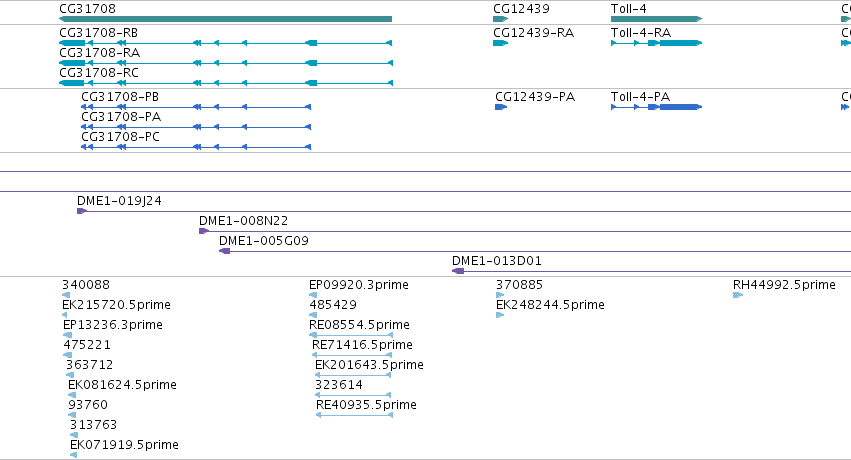This screenshot has height=460, width=851.
Task: Select the CG12439-RA label
Action: (534, 33)
